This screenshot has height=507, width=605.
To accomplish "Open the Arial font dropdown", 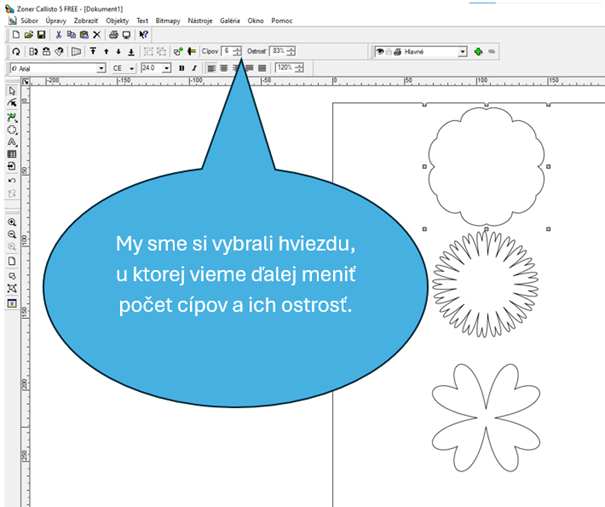I will 102,68.
